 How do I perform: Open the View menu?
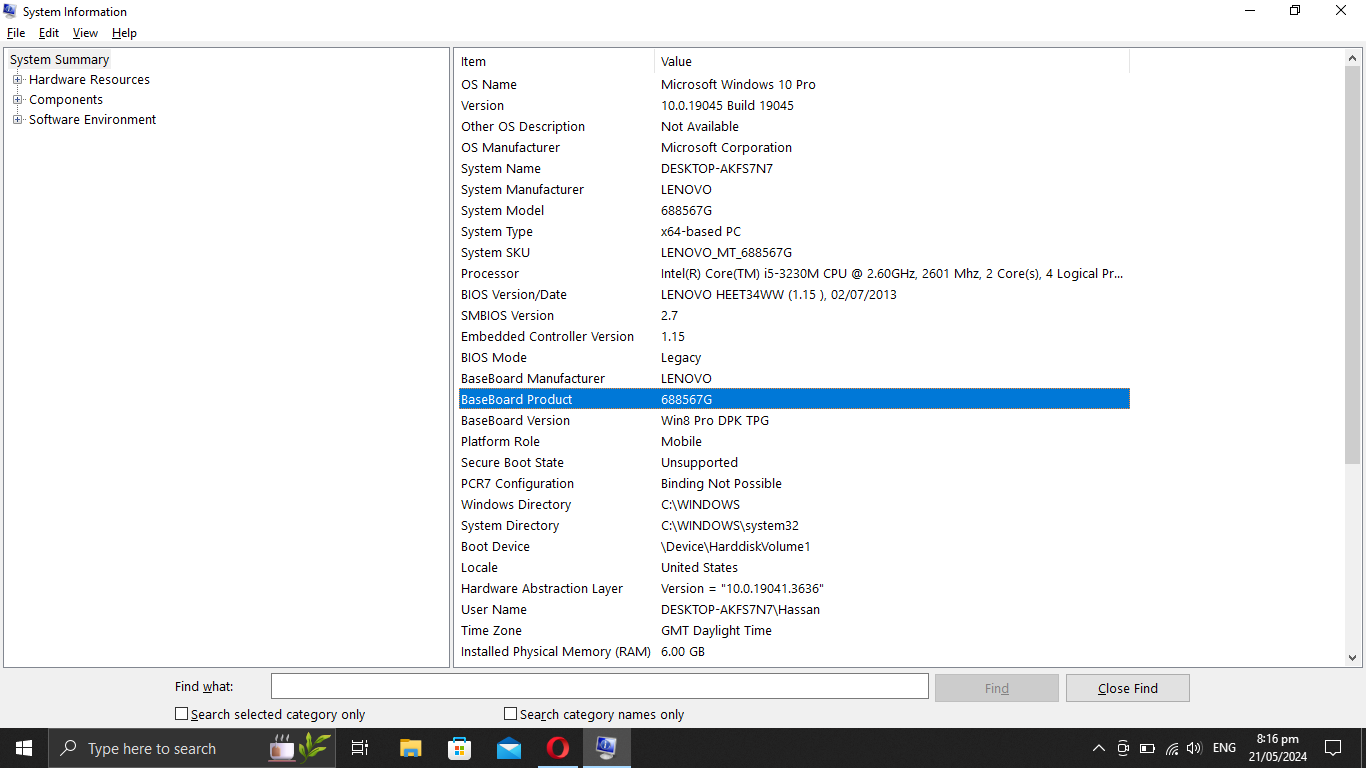[85, 33]
